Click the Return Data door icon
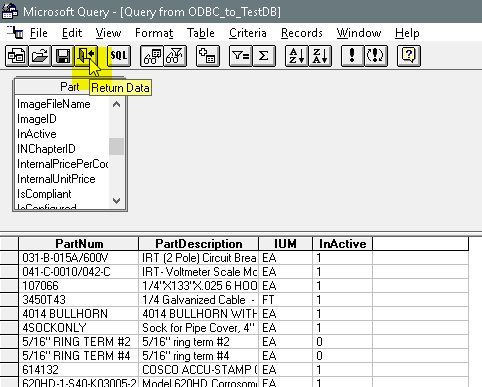This screenshot has width=482, height=387. pos(86,56)
